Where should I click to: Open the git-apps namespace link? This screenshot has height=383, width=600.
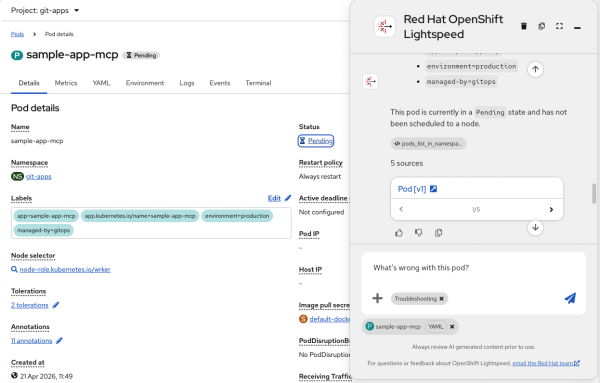tap(38, 176)
